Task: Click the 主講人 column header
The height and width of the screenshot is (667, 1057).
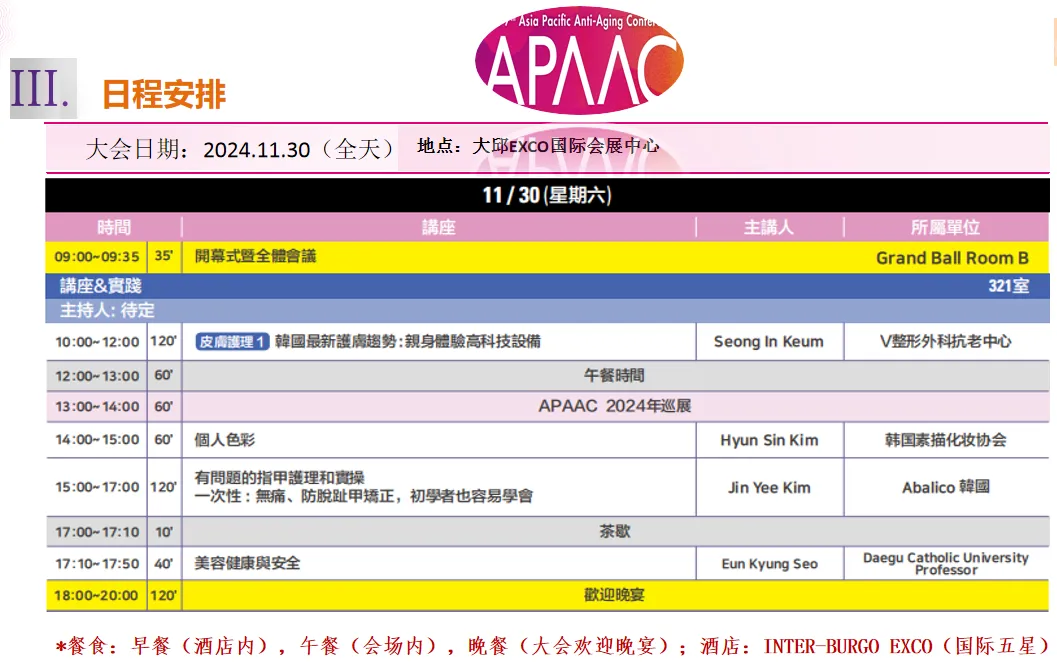Action: point(769,227)
